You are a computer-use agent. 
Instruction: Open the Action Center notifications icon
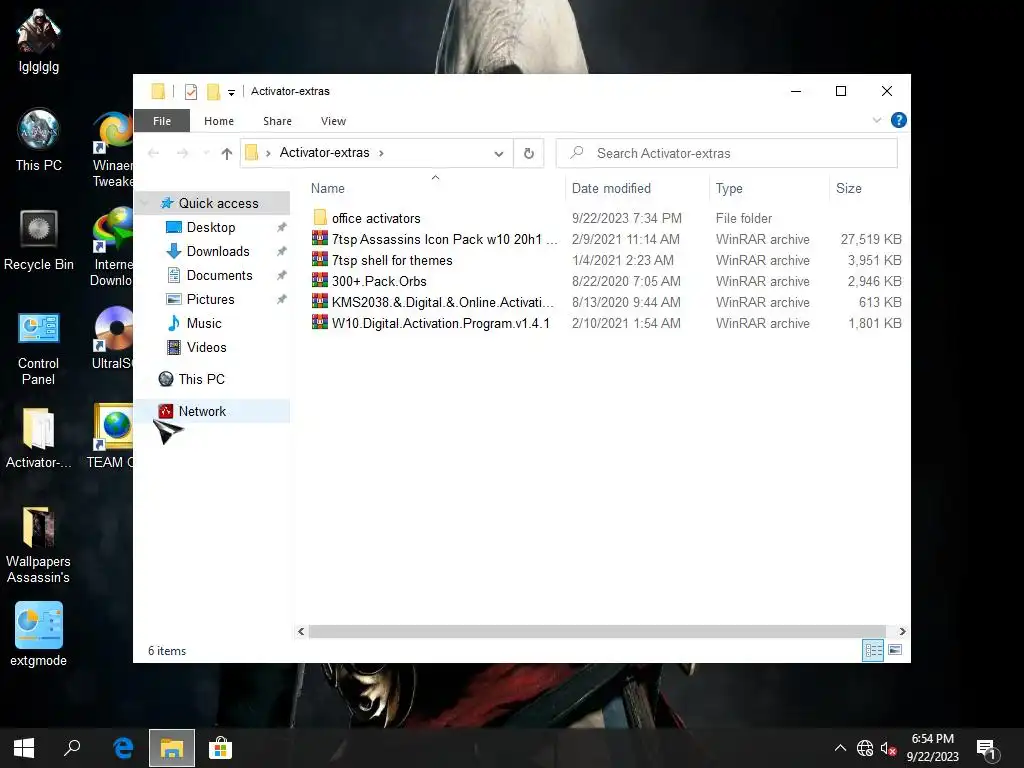pos(987,748)
